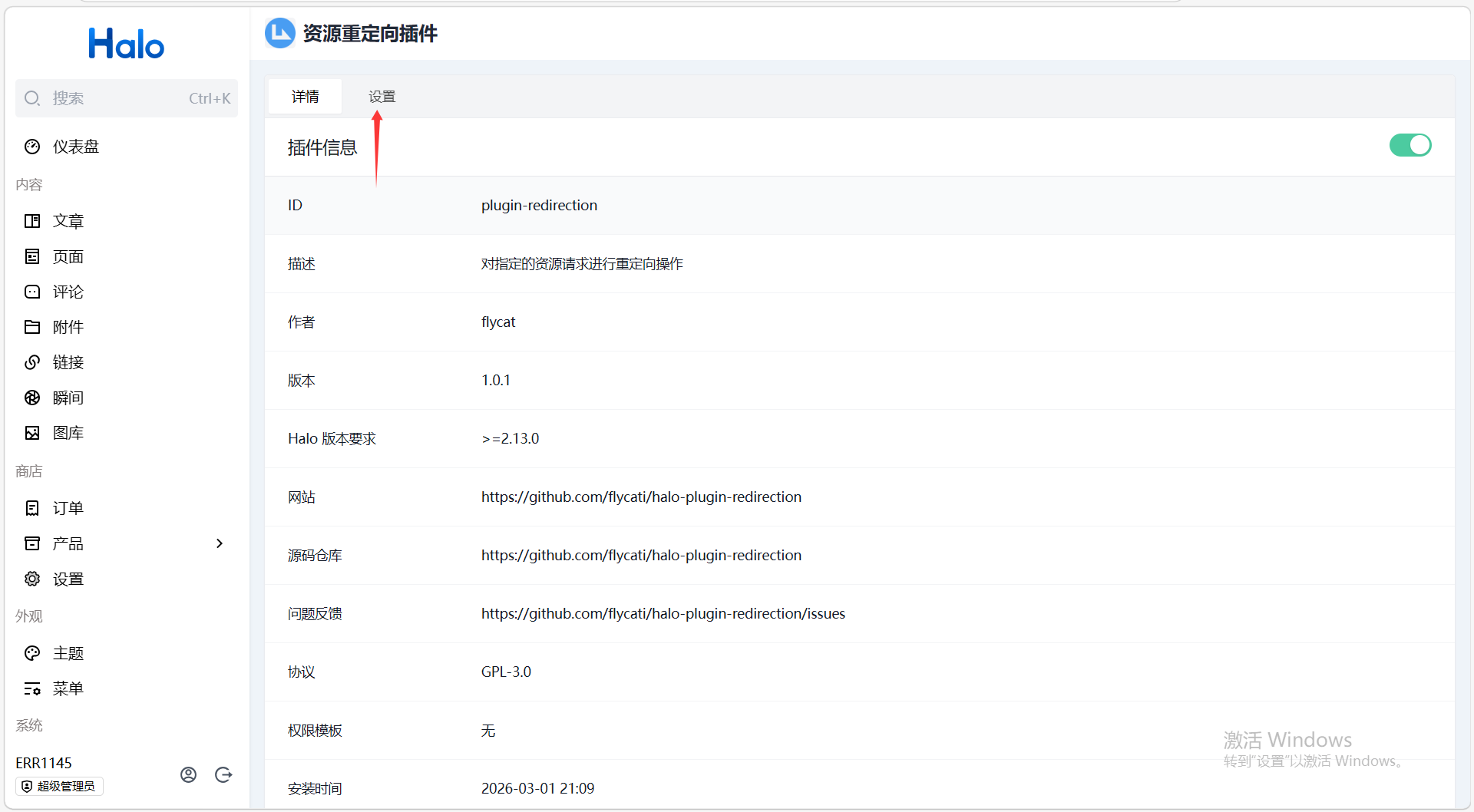Open Moments via the aperture icon
The image size is (1474, 812).
pos(32,398)
